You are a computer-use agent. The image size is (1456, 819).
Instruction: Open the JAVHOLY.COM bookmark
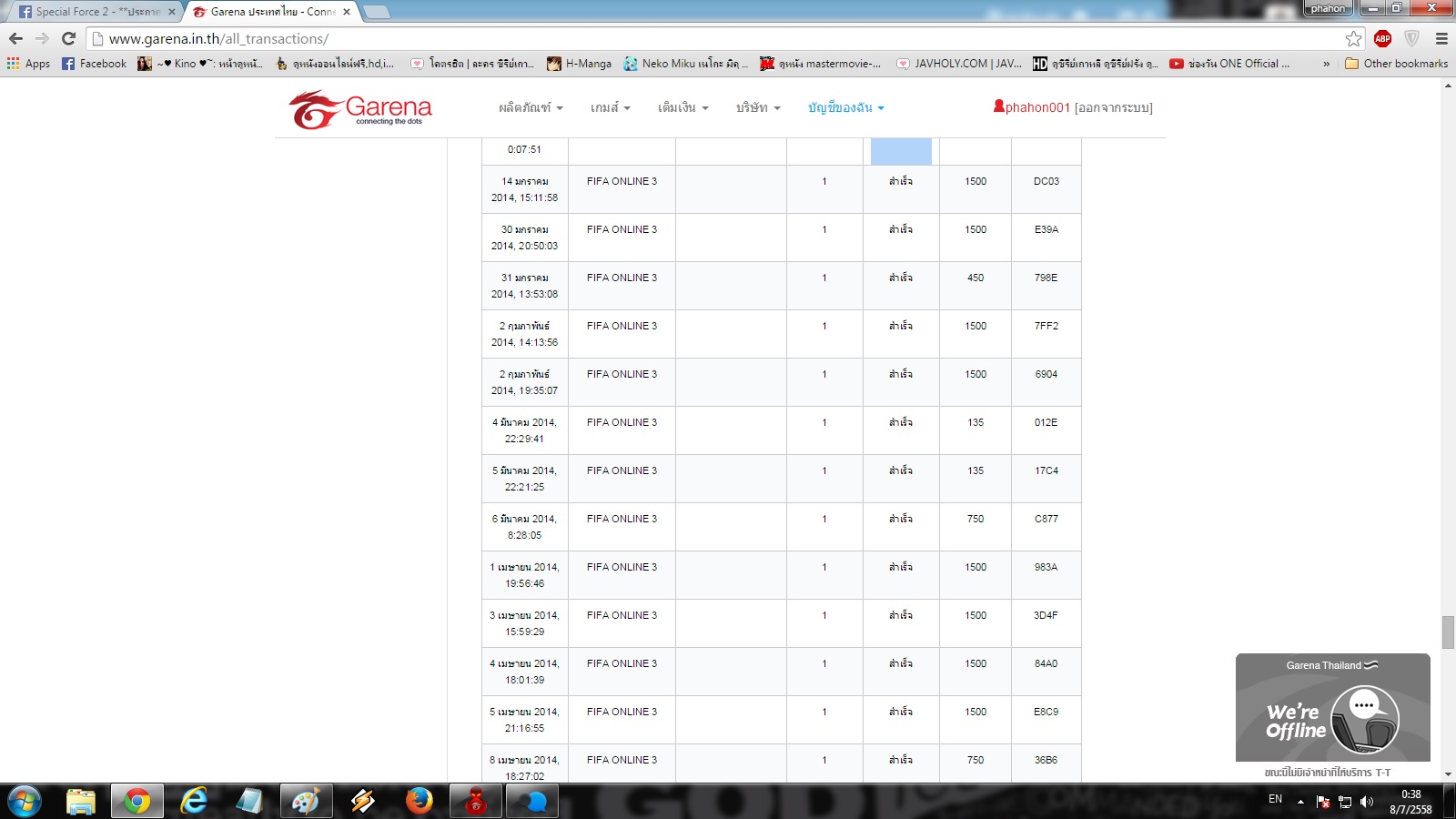(x=959, y=64)
